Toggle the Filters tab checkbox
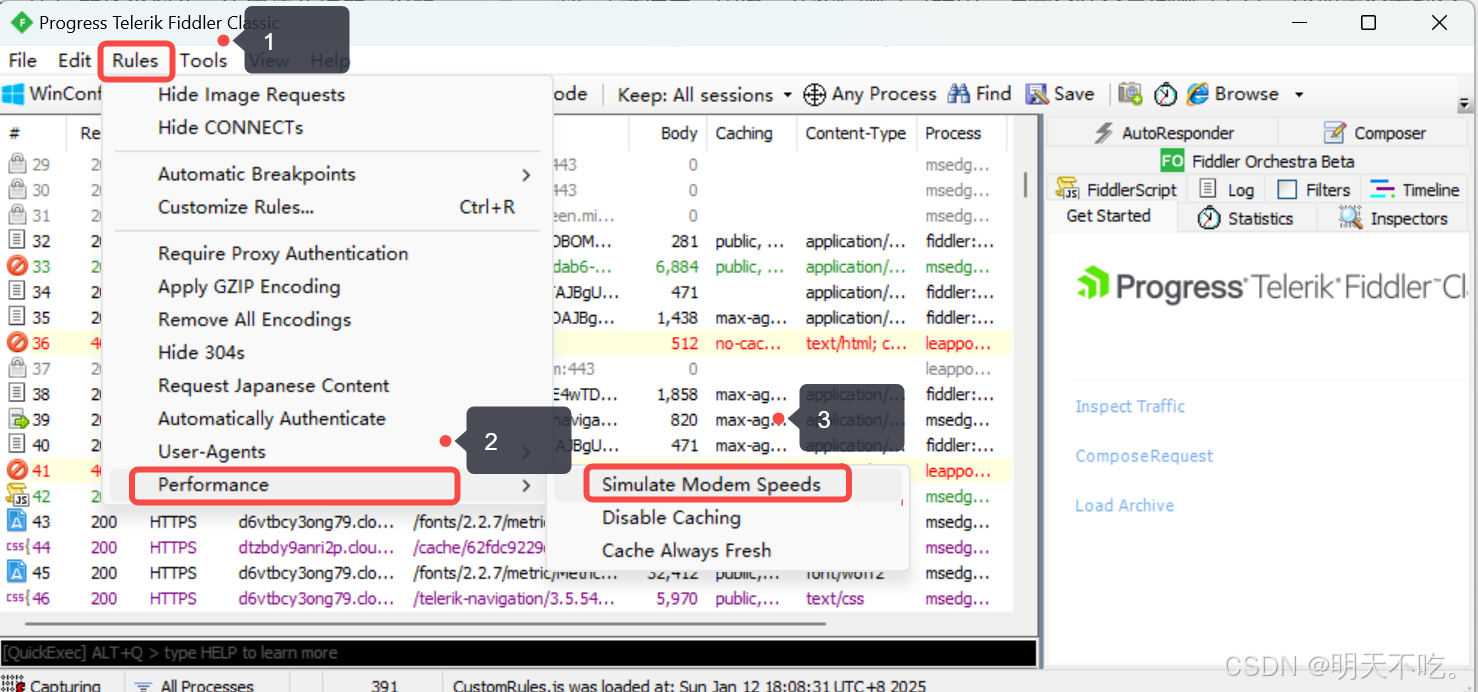1478x692 pixels. (x=1287, y=190)
